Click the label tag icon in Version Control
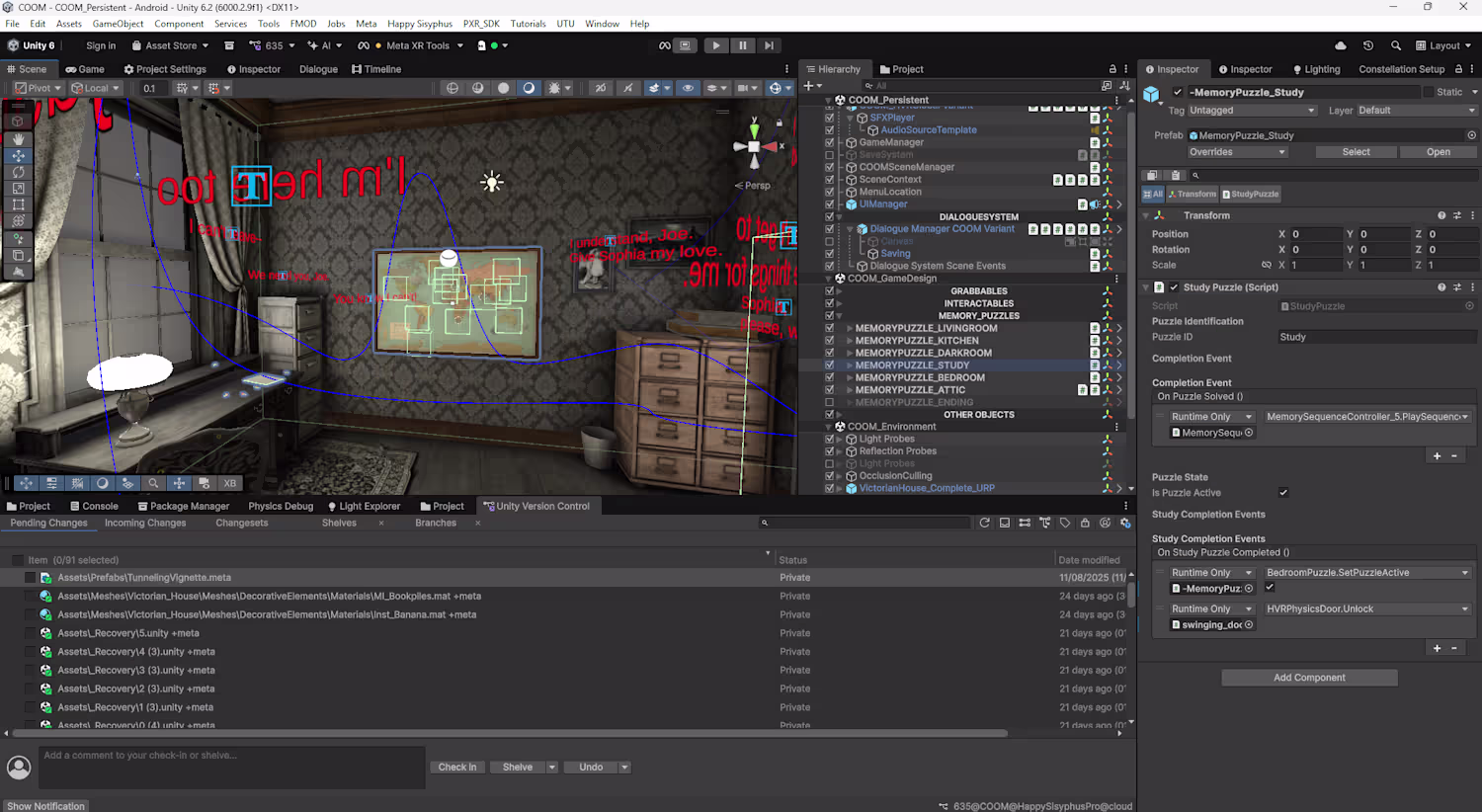1482x812 pixels. click(1065, 523)
